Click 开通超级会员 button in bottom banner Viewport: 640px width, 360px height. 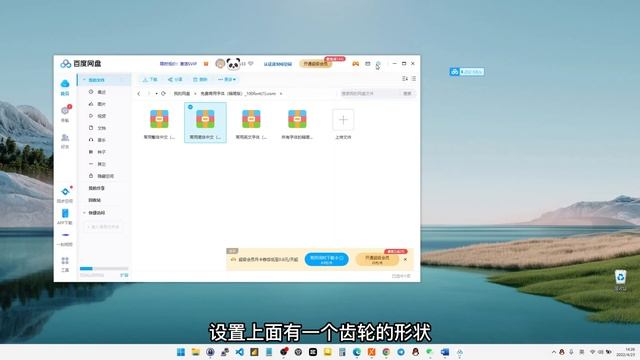point(377,259)
